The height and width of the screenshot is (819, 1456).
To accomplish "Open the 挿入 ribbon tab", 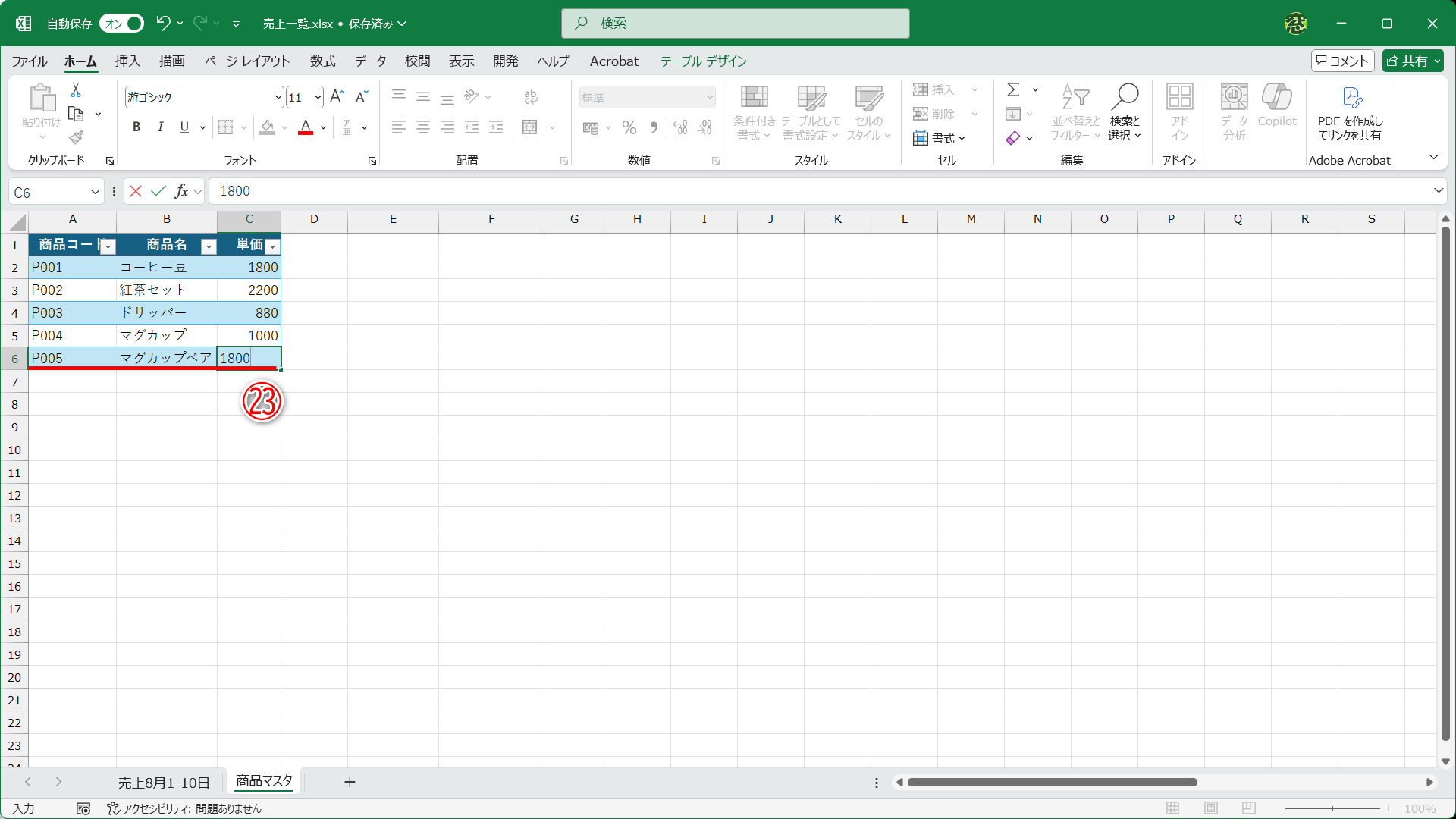I will 127,61.
